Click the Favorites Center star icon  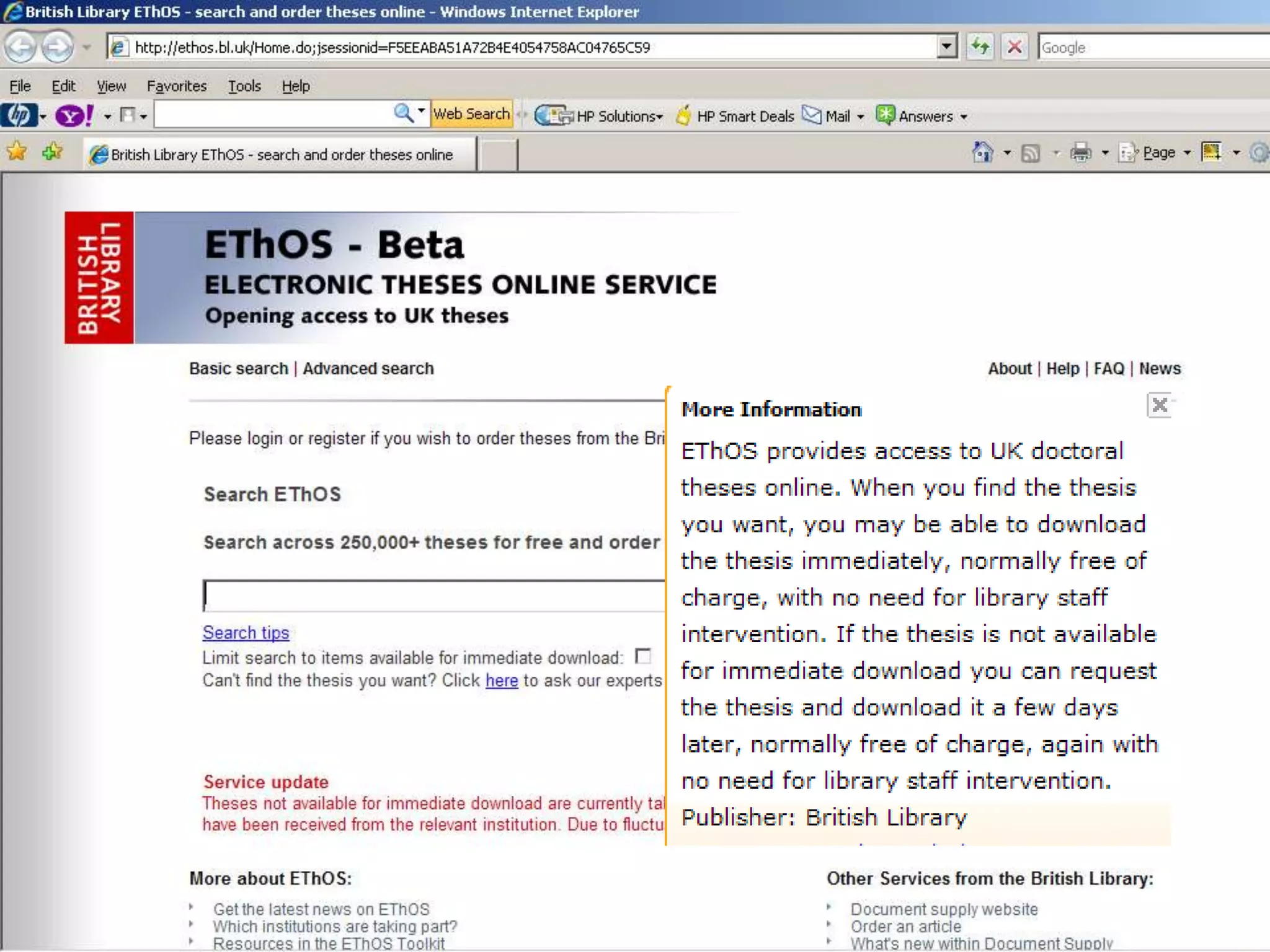[x=17, y=152]
